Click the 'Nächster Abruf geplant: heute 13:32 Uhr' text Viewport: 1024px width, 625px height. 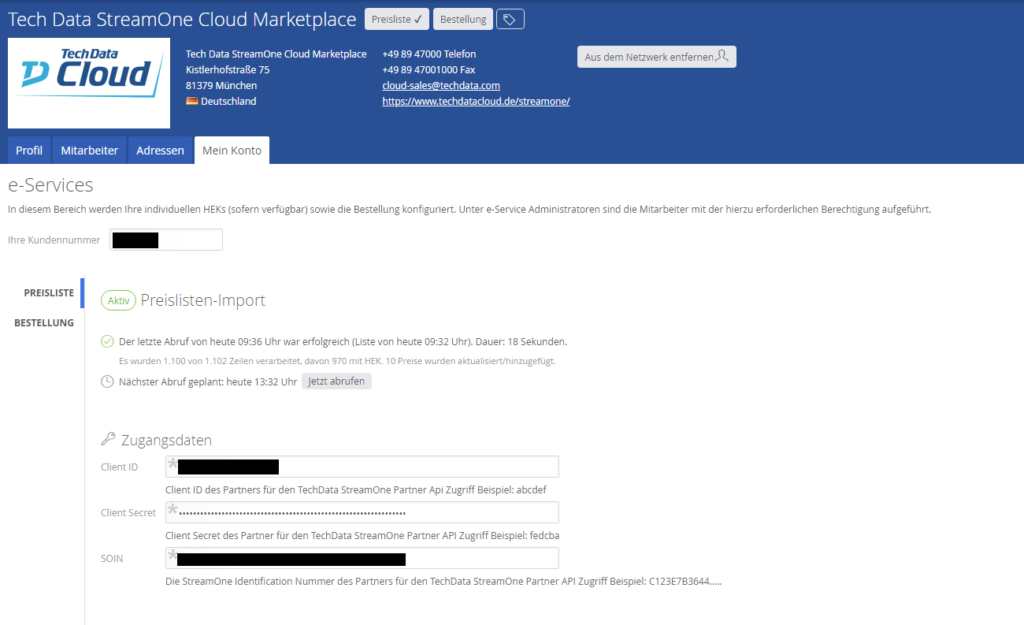coord(208,382)
